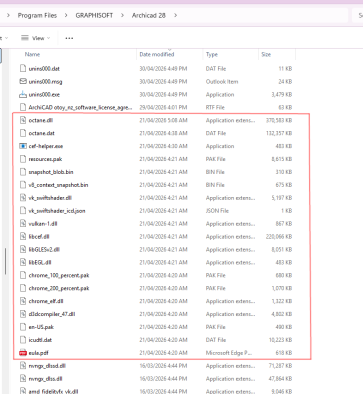The height and width of the screenshot is (400, 363).
Task: Click the 370,583 KB size of octane.dll
Action: [x=279, y=120]
